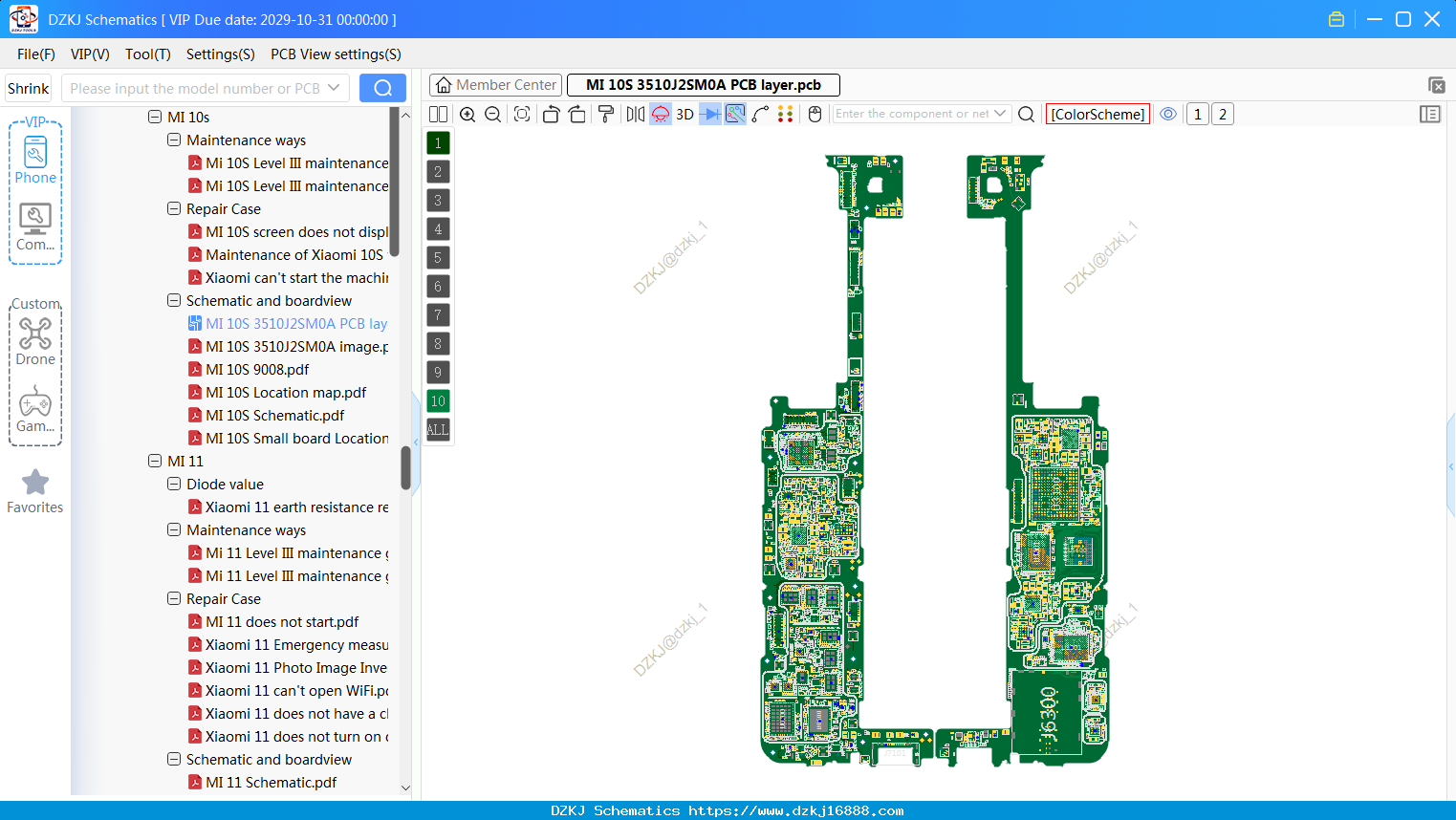Search component with magnifier next to net field
Image resolution: width=1456 pixels, height=820 pixels.
pyautogui.click(x=1027, y=114)
